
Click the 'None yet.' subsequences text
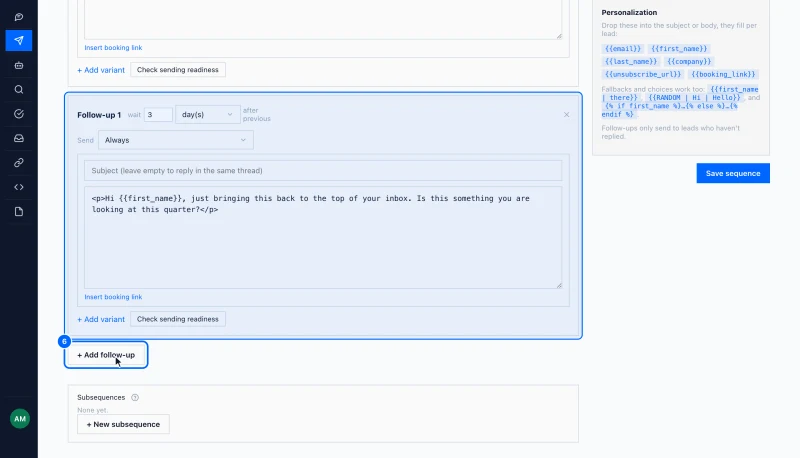tap(92, 410)
